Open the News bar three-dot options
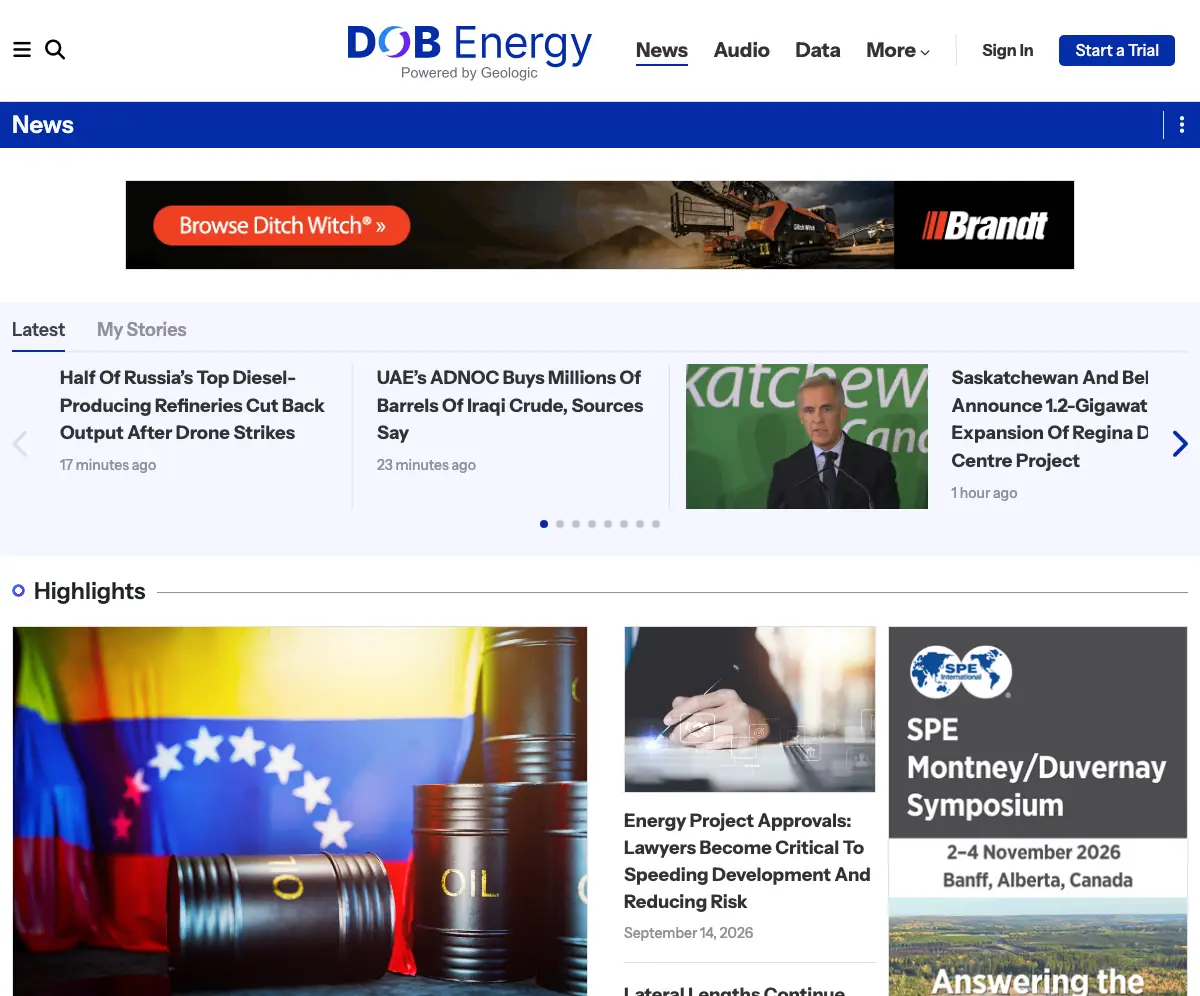1200x996 pixels. (x=1182, y=125)
